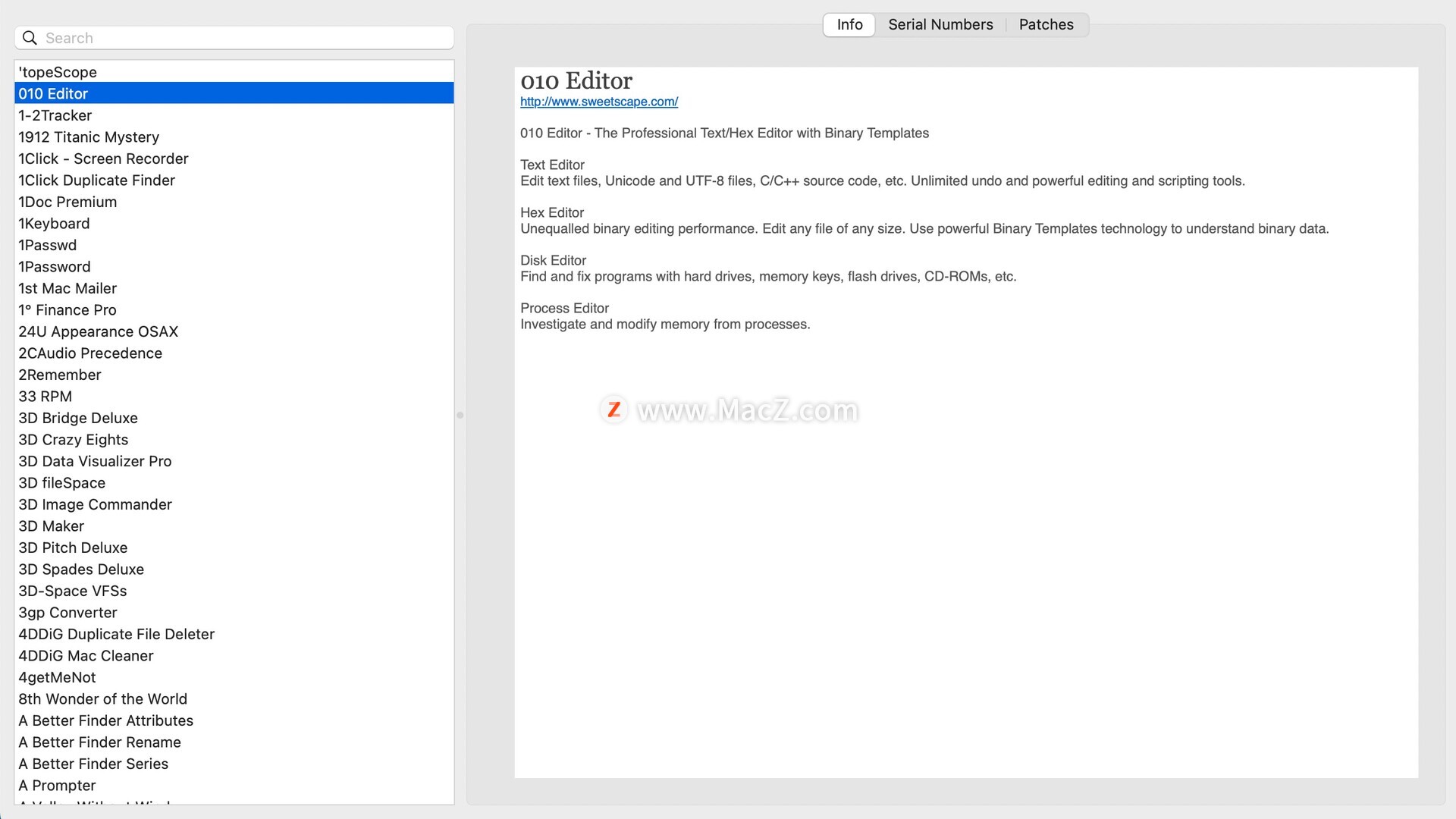
Task: Choose 3D Spades Deluxe
Action: click(x=234, y=569)
